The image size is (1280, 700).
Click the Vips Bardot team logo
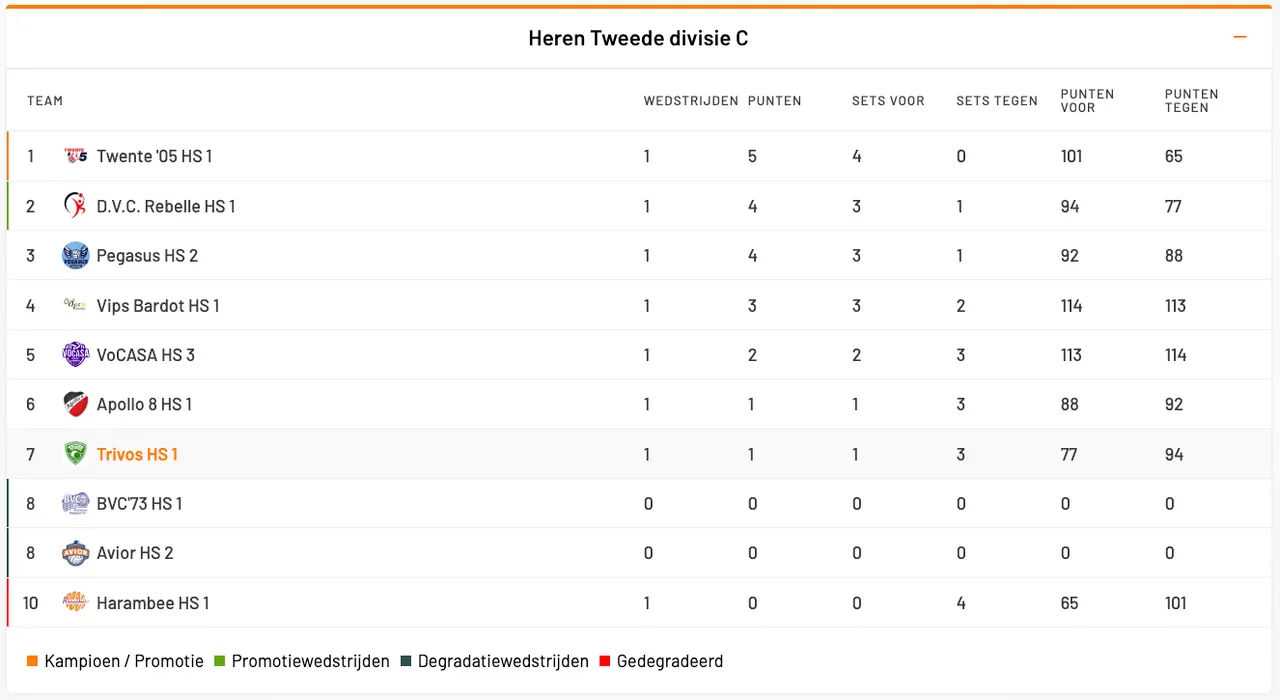pyautogui.click(x=76, y=305)
